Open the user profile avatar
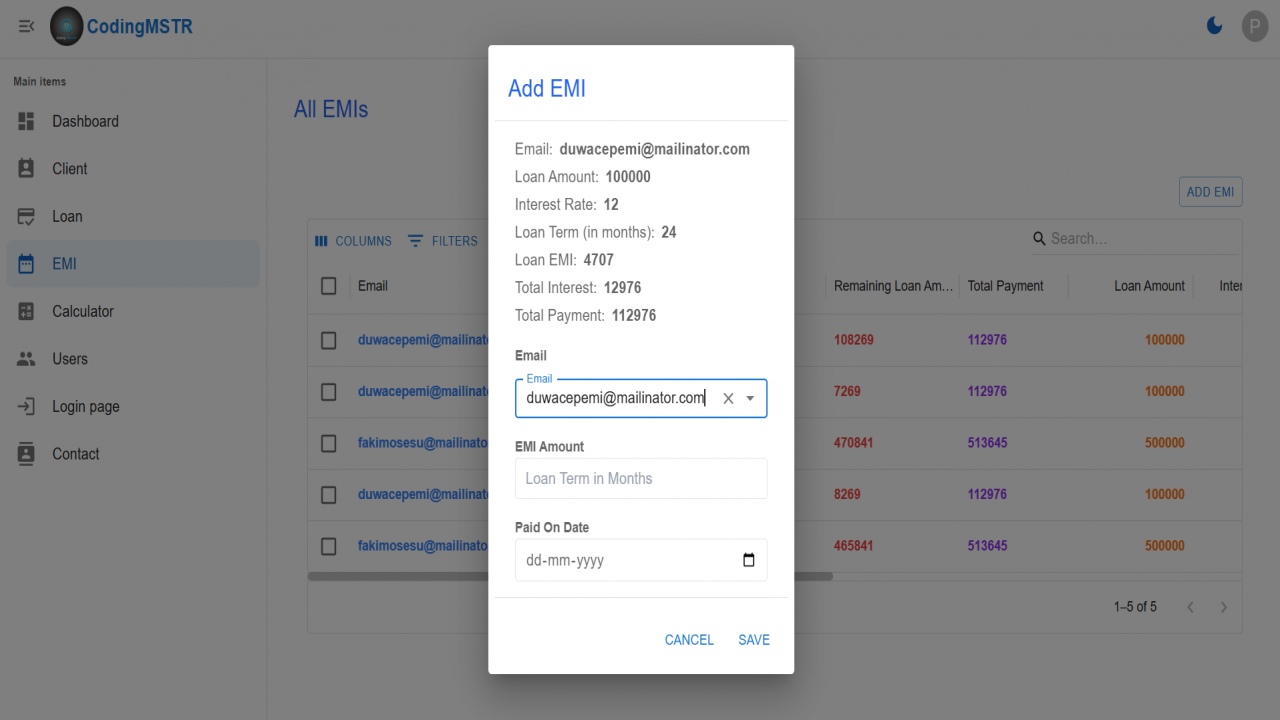The image size is (1280, 720). tap(1255, 26)
